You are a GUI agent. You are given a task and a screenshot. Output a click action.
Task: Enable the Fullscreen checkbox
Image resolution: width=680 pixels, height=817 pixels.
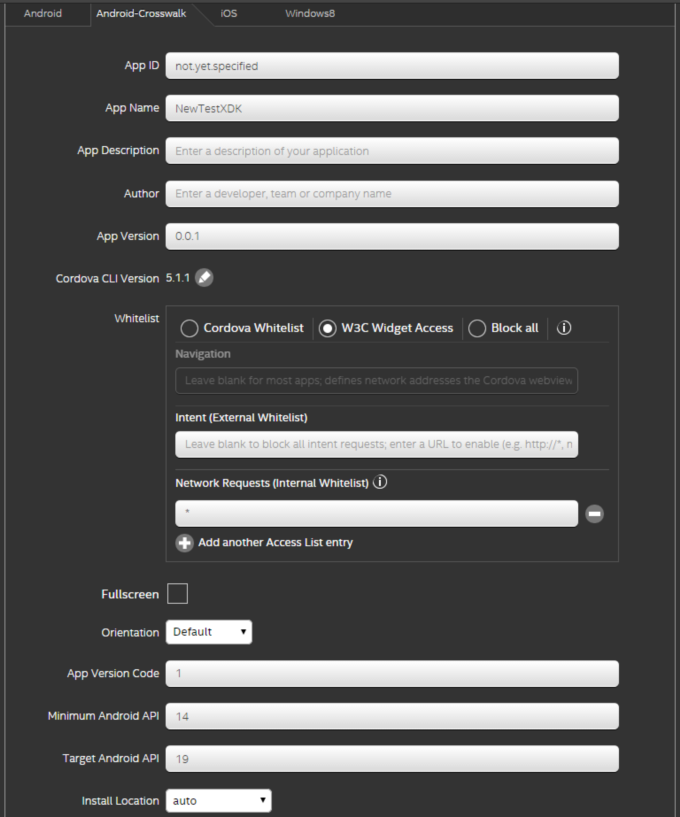[178, 593]
